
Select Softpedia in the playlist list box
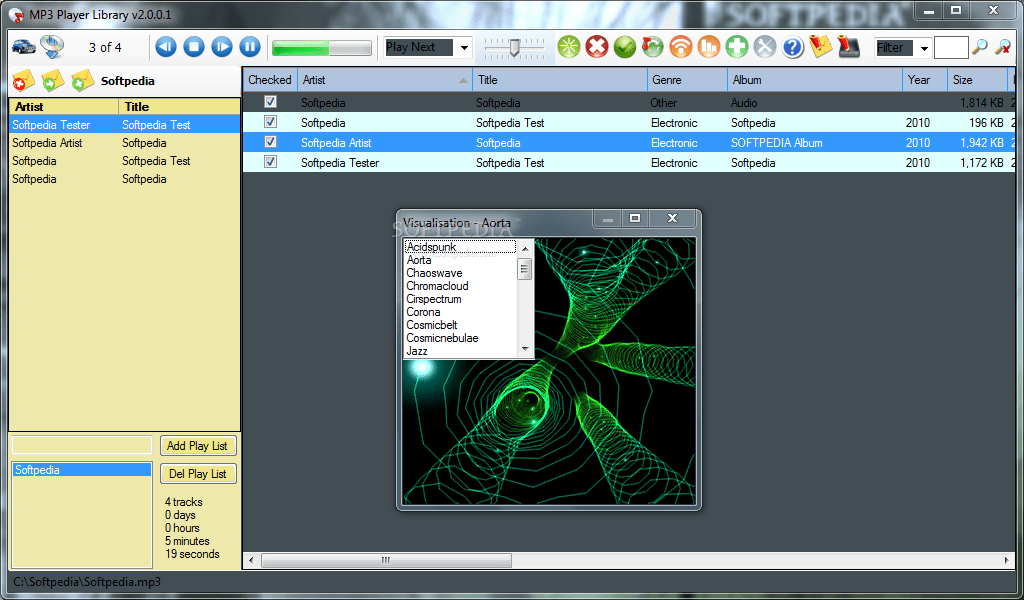tap(82, 470)
